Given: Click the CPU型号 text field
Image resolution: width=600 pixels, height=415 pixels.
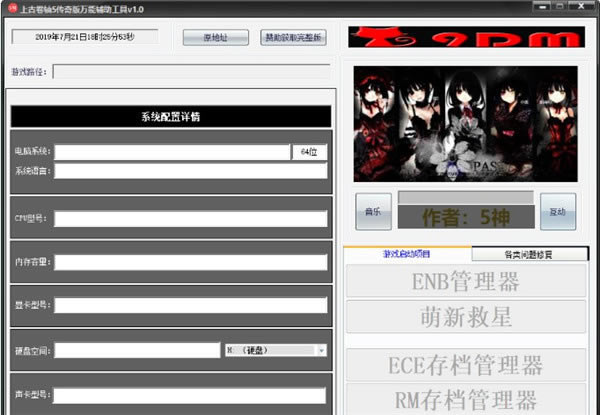Looking at the screenshot, I should pos(191,219).
